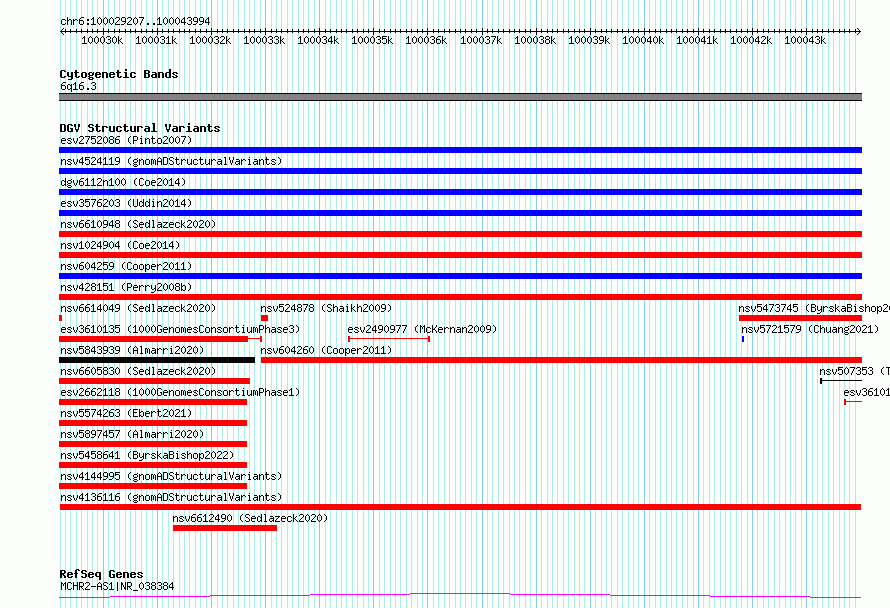The image size is (890, 608).
Task: Click the 100033k ruler tick label
Action: [x=264, y=41]
